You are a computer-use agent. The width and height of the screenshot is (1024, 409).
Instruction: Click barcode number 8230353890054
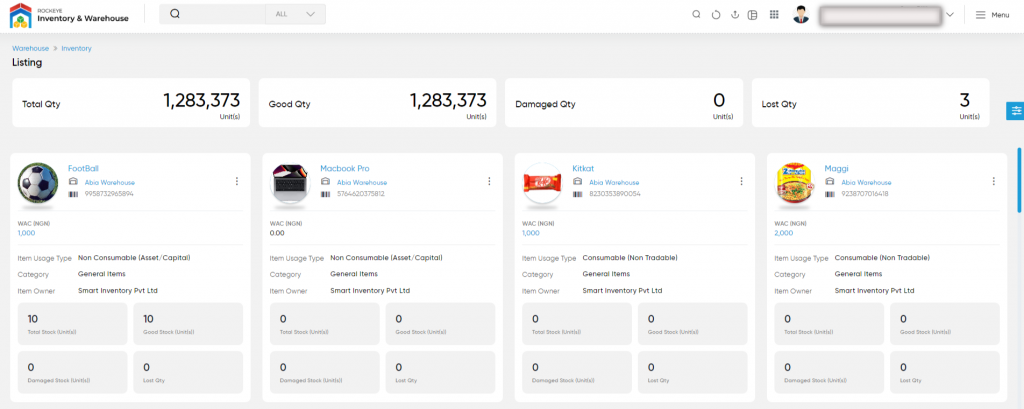click(x=615, y=194)
